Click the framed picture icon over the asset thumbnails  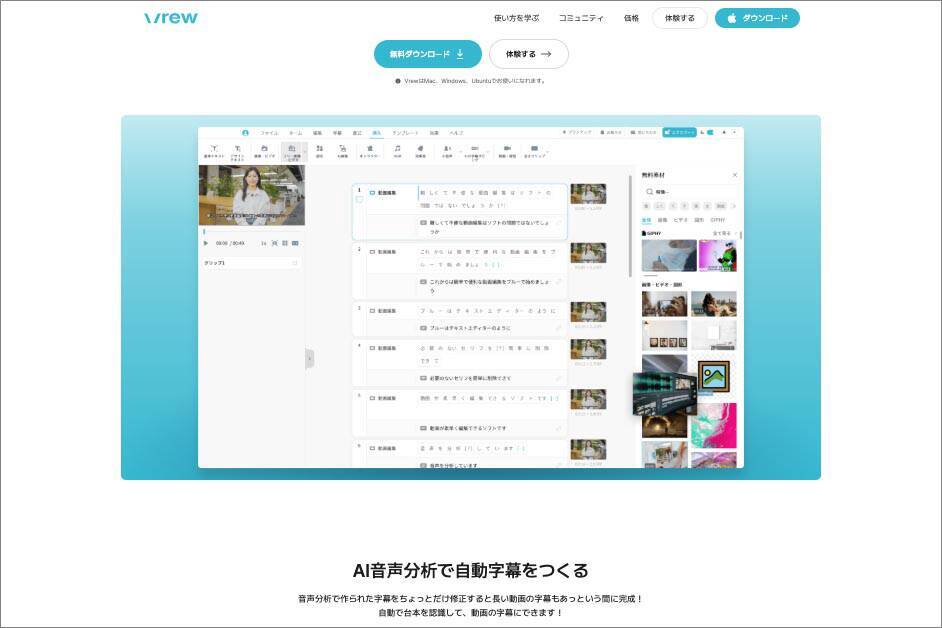(x=713, y=376)
